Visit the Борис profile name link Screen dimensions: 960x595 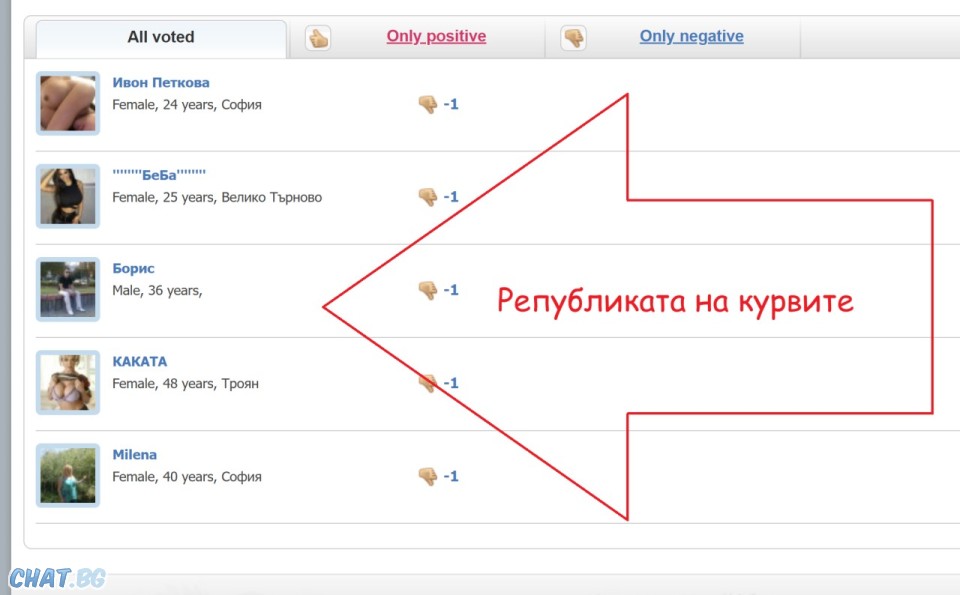click(x=133, y=269)
